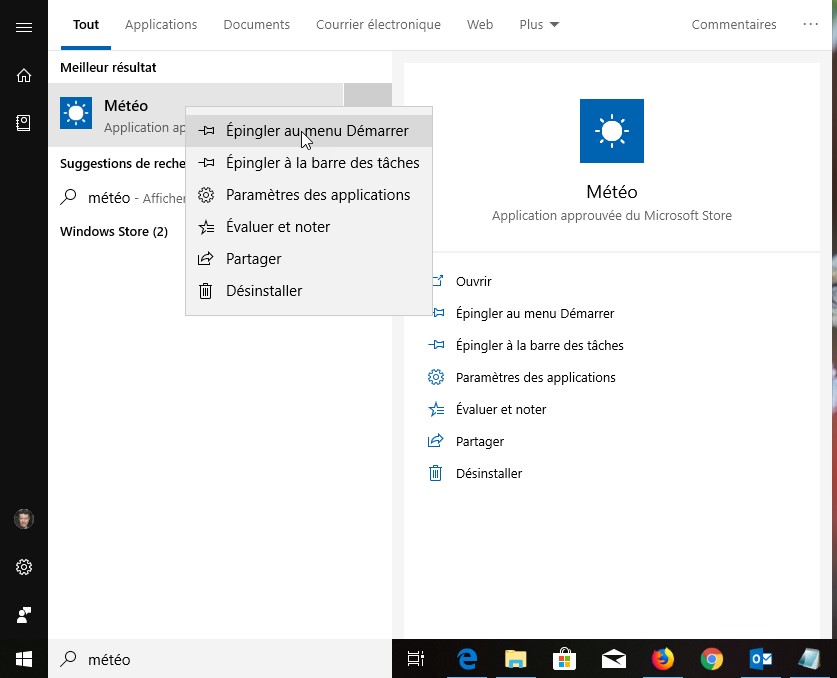Click the user account avatar in the sidebar
This screenshot has height=678, width=837.
pos(24,519)
